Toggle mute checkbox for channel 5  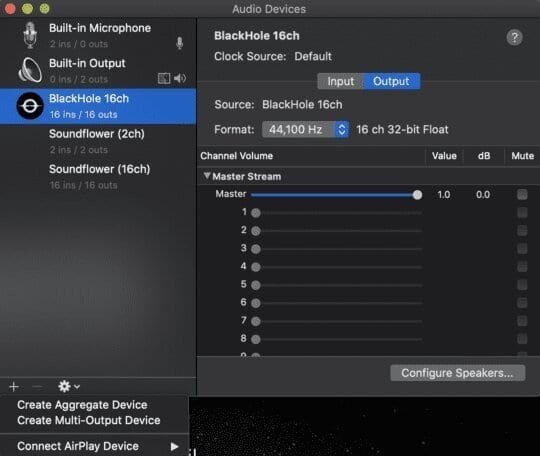click(x=522, y=285)
